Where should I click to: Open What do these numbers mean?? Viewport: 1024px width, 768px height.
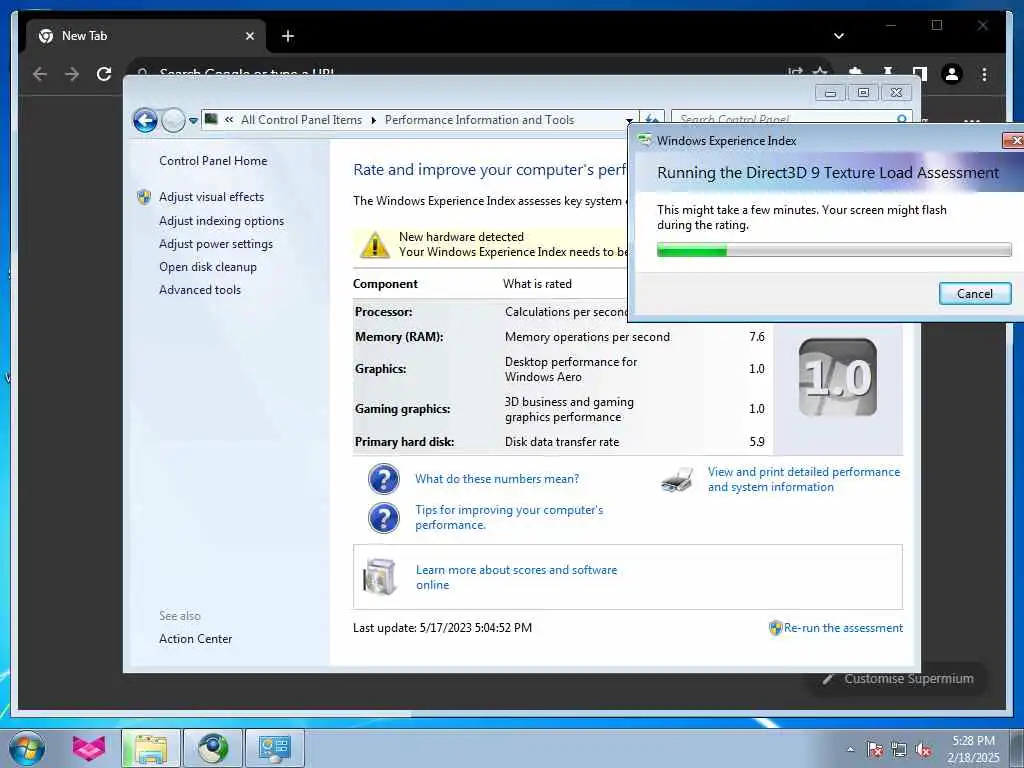pyautogui.click(x=497, y=479)
